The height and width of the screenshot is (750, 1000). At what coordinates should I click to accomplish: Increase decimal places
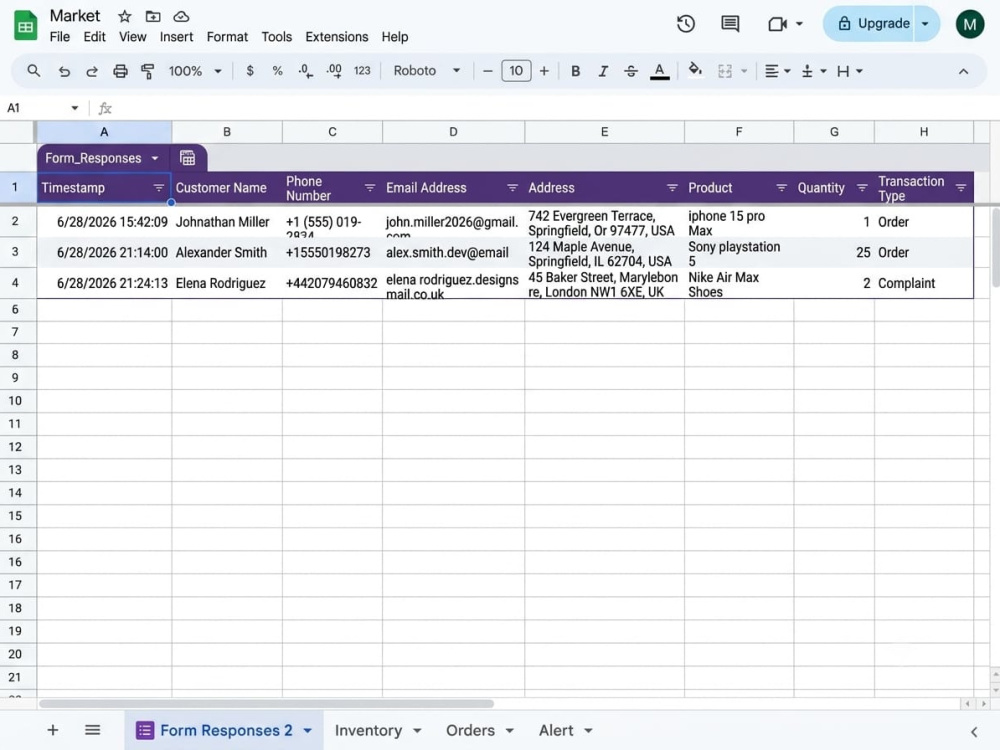334,71
